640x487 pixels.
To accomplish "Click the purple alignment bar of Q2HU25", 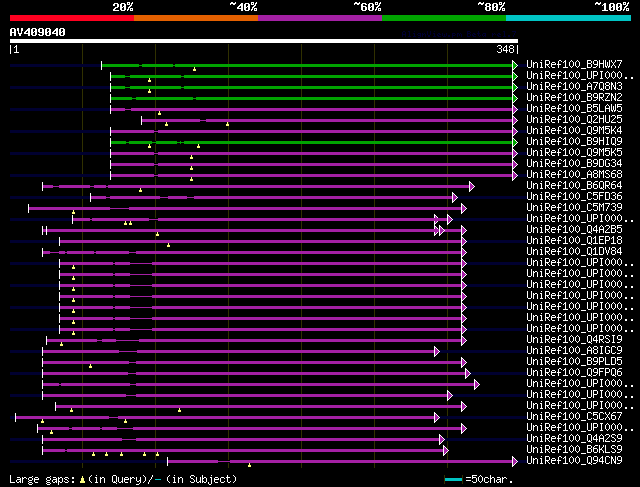I will pos(327,120).
